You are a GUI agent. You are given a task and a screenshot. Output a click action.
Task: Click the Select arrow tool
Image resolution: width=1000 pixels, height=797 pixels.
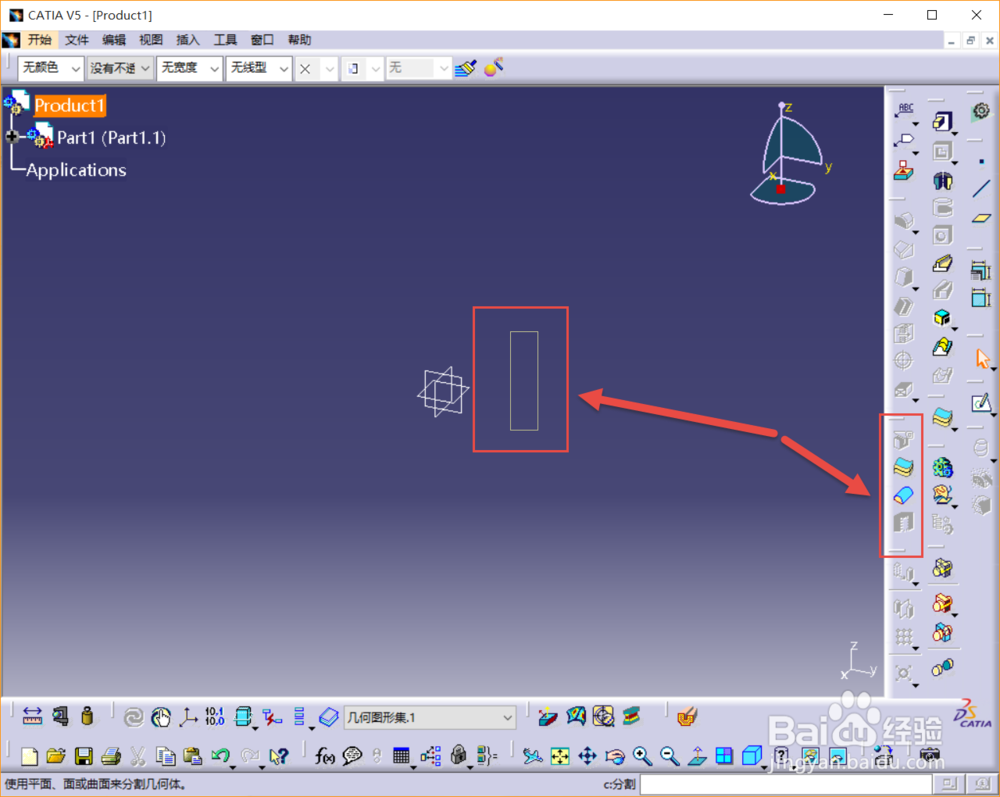983,359
